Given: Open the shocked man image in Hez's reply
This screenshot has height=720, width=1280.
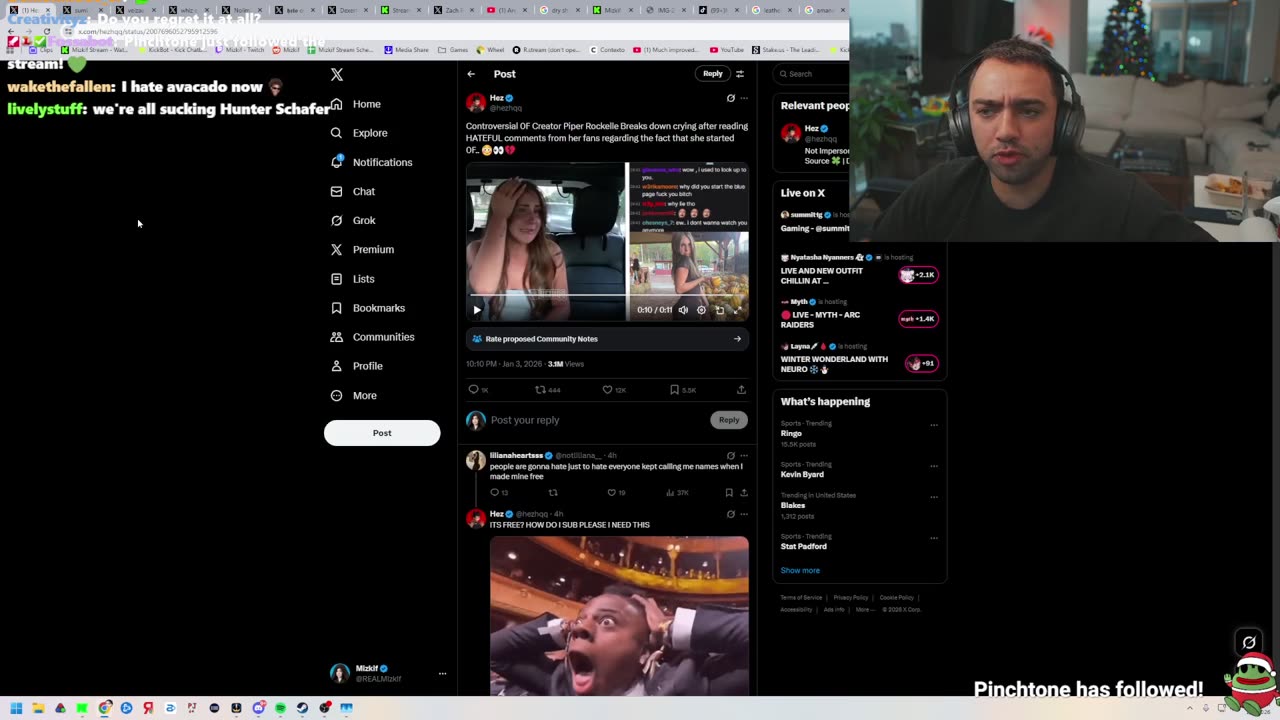Looking at the screenshot, I should pos(619,616).
